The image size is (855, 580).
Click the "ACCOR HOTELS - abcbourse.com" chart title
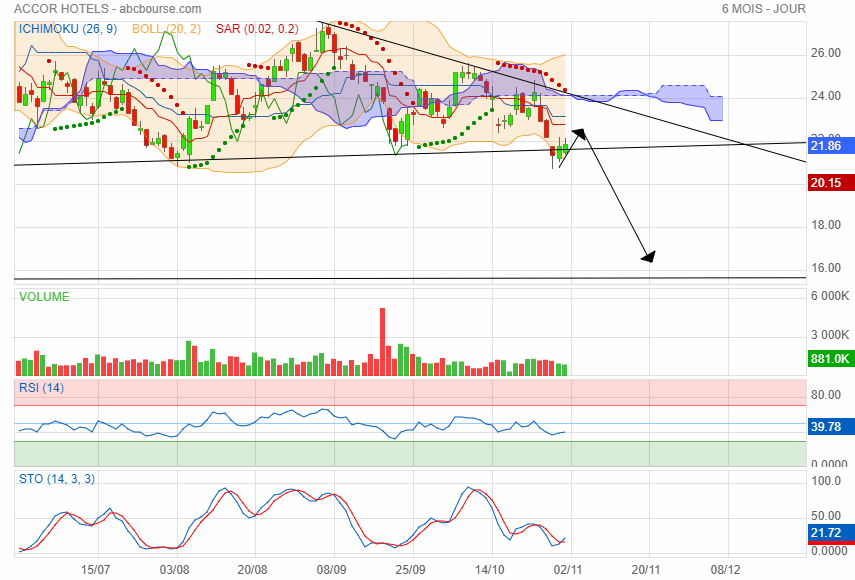point(107,9)
